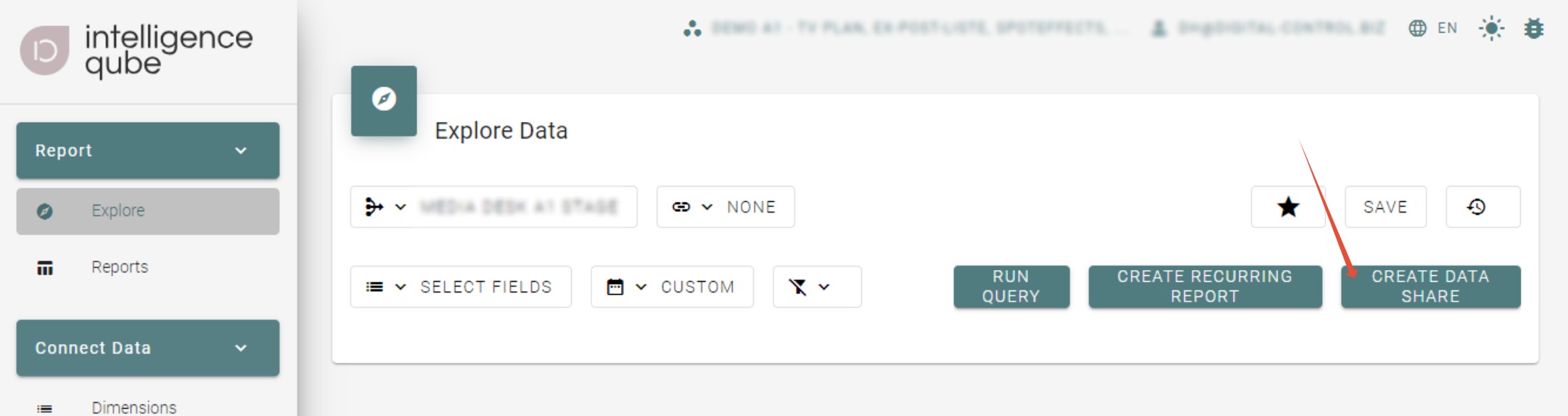The image size is (1568, 416).
Task: Click the globe language icon
Action: coord(1418,28)
